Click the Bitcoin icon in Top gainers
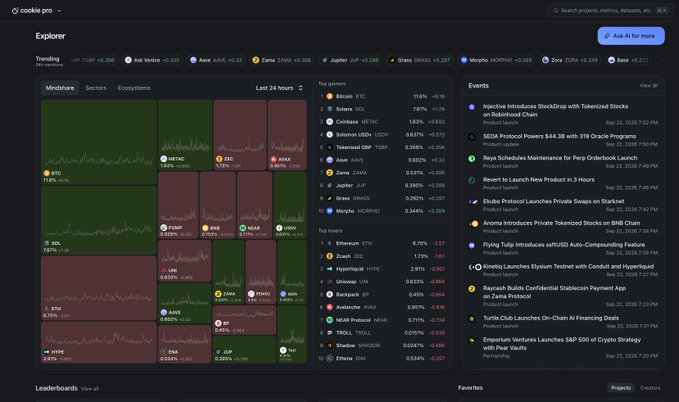This screenshot has height=402, width=679. [330, 96]
